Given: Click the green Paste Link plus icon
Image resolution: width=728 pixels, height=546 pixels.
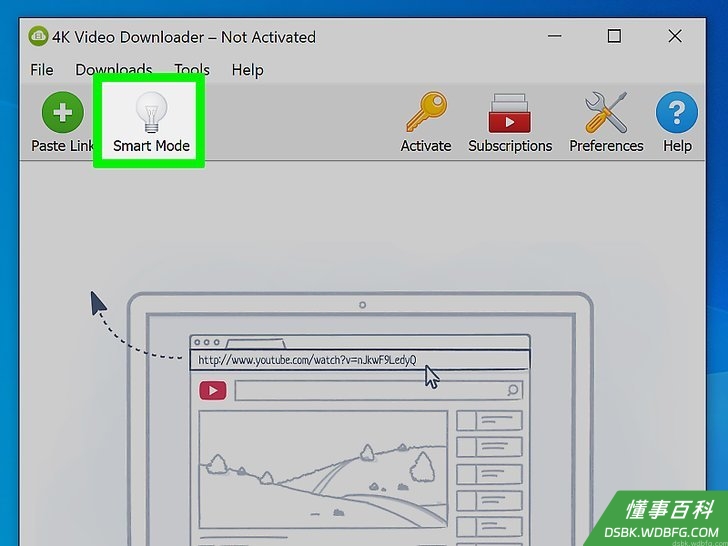Looking at the screenshot, I should tap(63, 112).
